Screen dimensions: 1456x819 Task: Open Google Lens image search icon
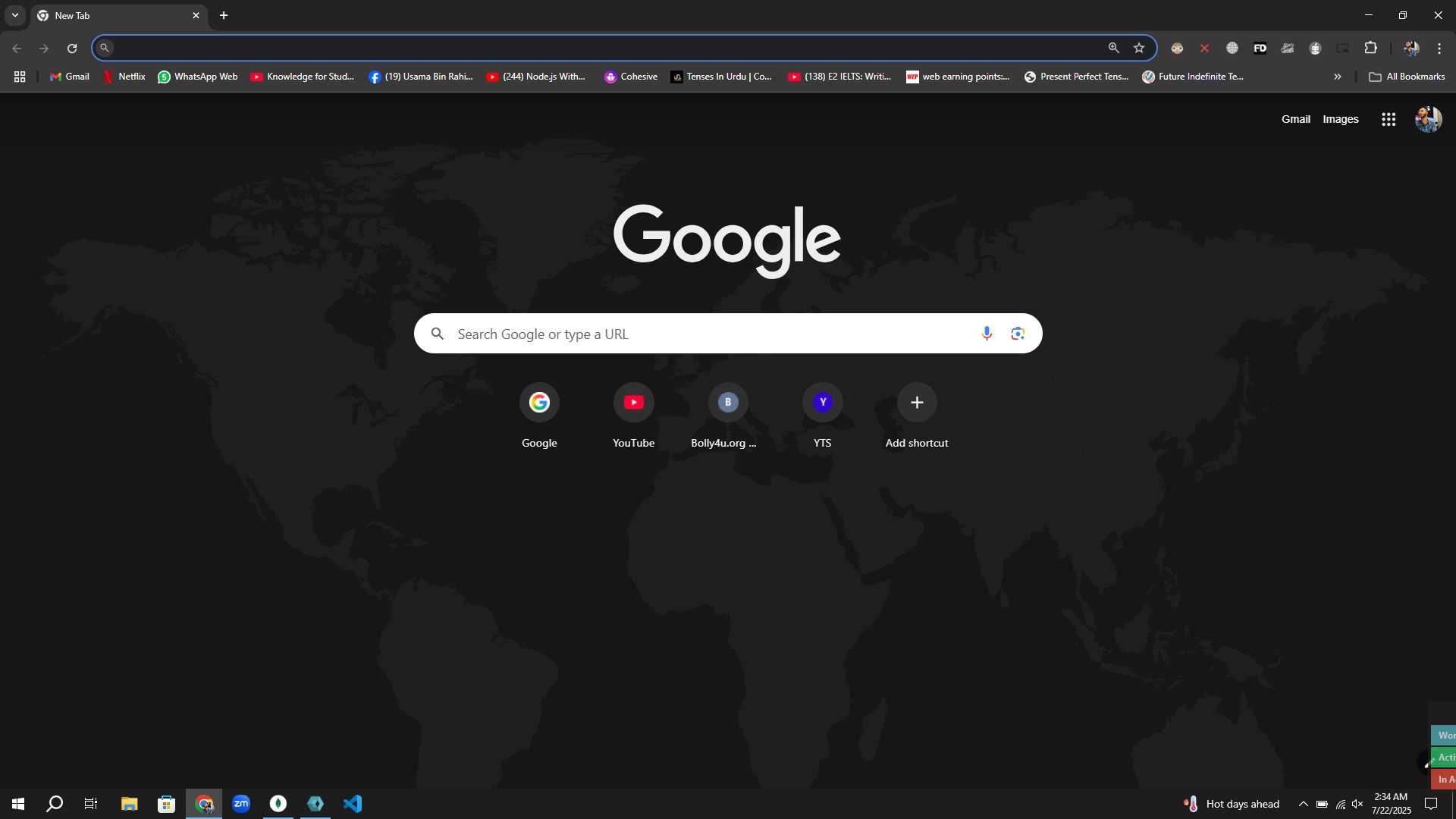tap(1018, 334)
